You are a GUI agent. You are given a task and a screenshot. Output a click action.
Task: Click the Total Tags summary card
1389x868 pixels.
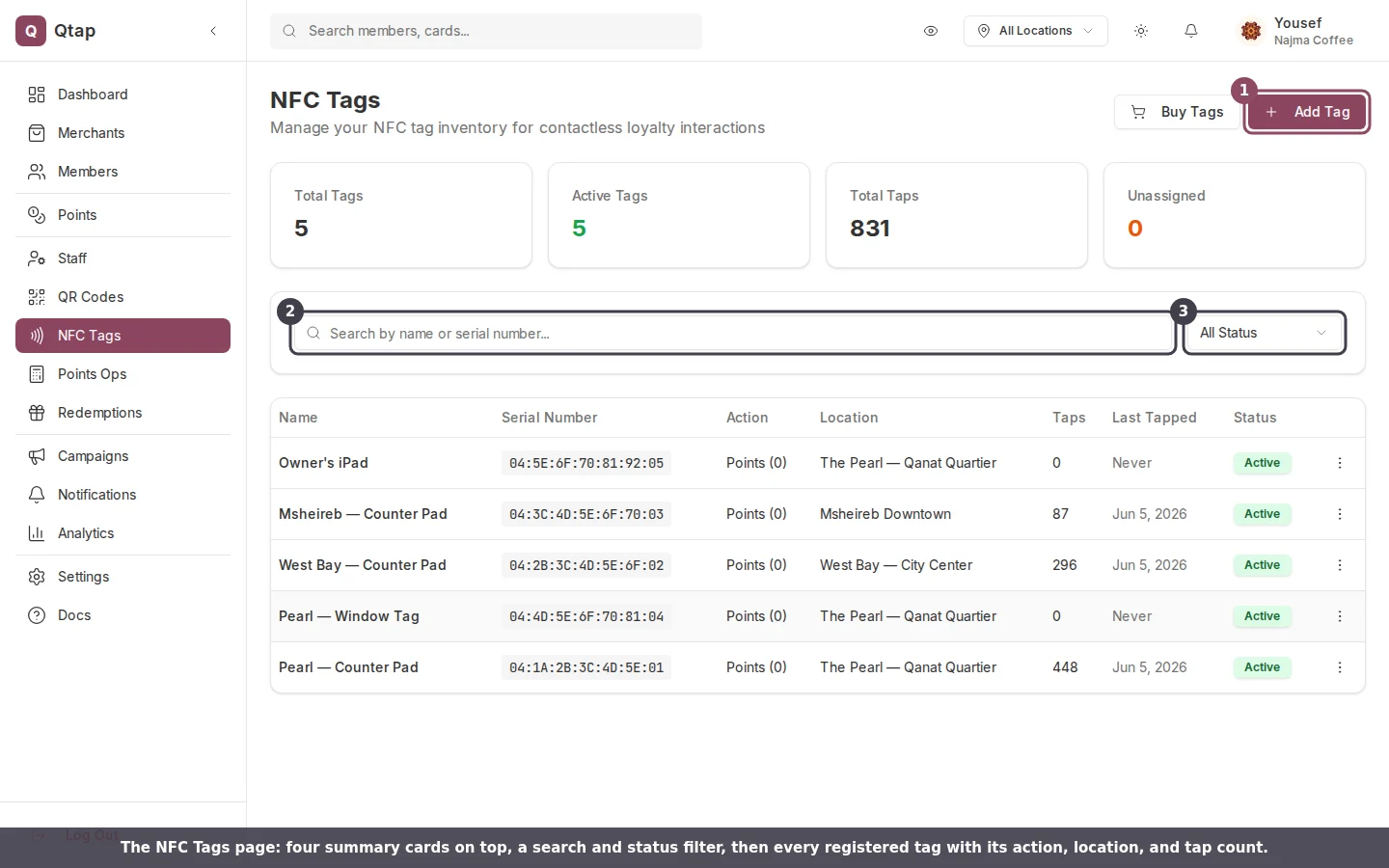[401, 215]
